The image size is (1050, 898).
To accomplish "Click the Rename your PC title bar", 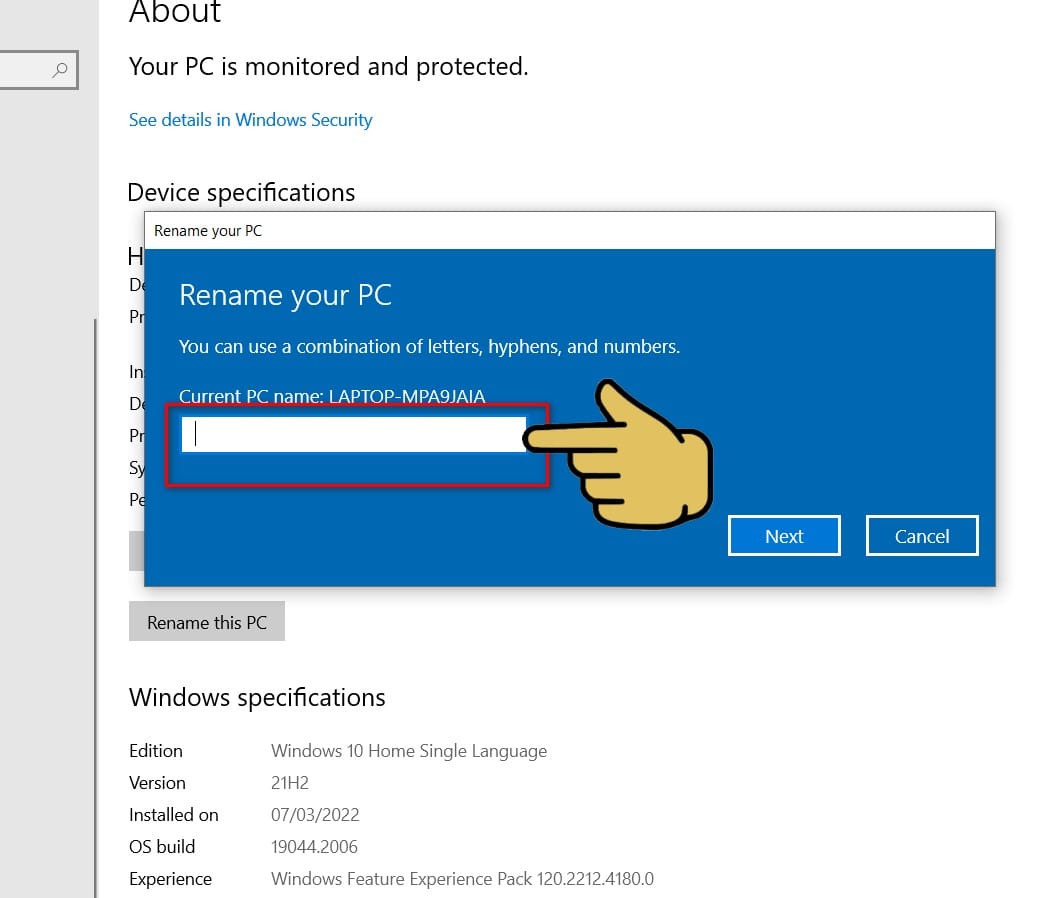I will [569, 230].
